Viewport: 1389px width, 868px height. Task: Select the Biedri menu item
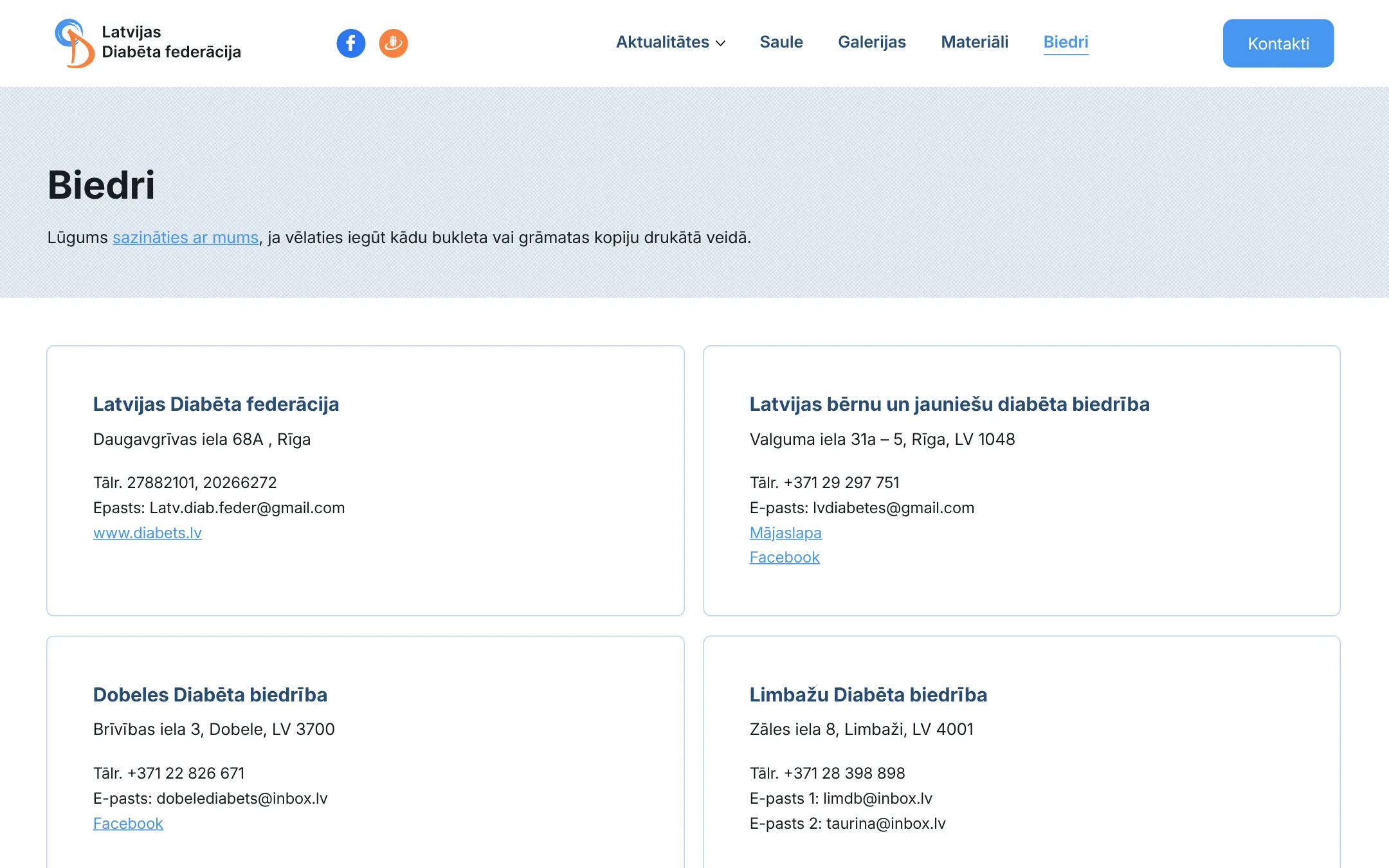[x=1066, y=42]
